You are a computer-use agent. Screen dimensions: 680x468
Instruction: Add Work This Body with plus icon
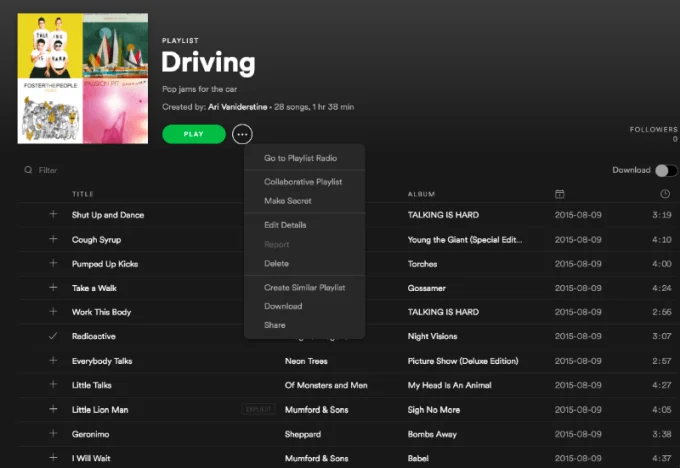pos(53,311)
